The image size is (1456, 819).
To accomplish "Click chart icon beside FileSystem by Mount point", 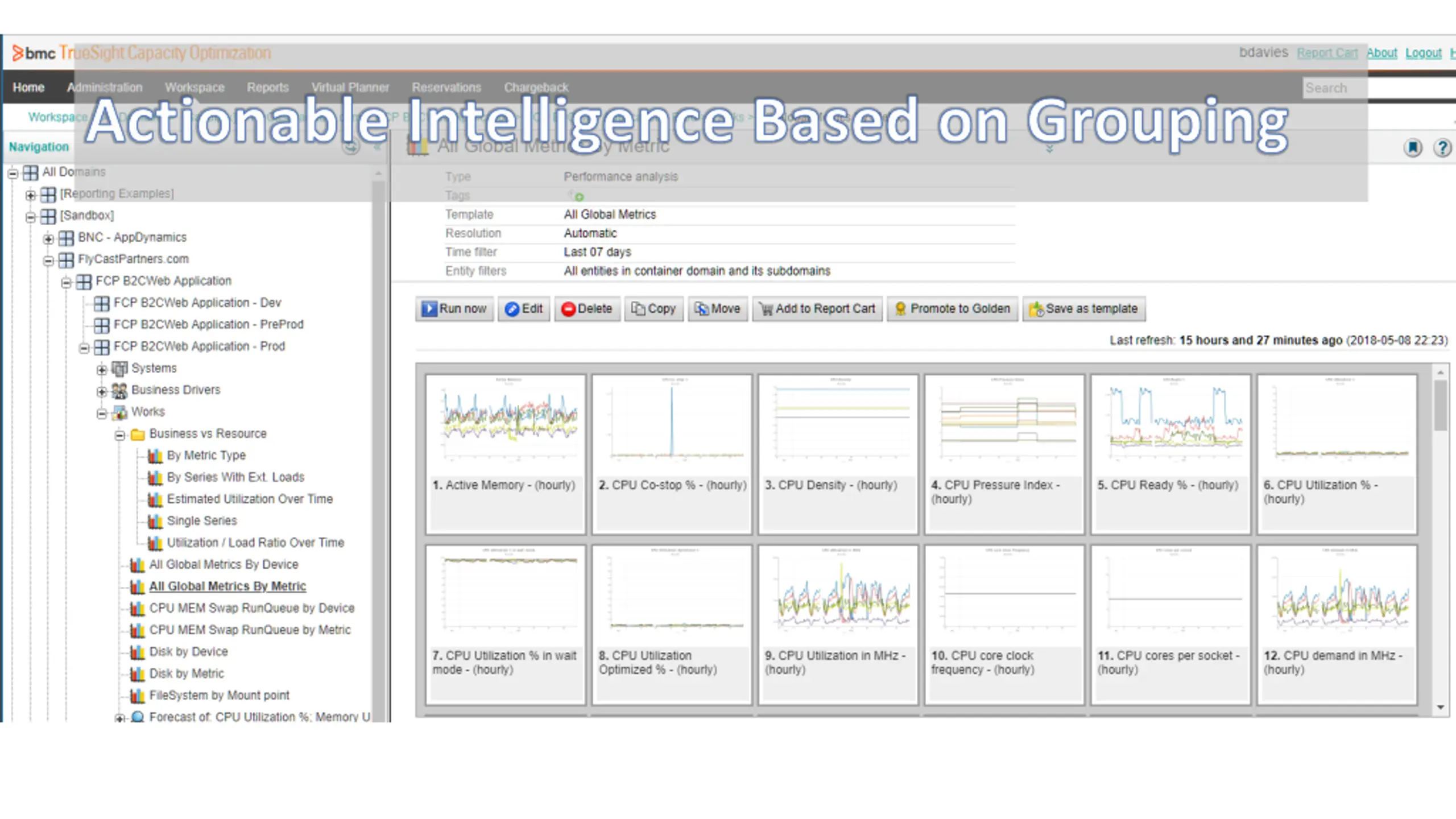I will [137, 696].
